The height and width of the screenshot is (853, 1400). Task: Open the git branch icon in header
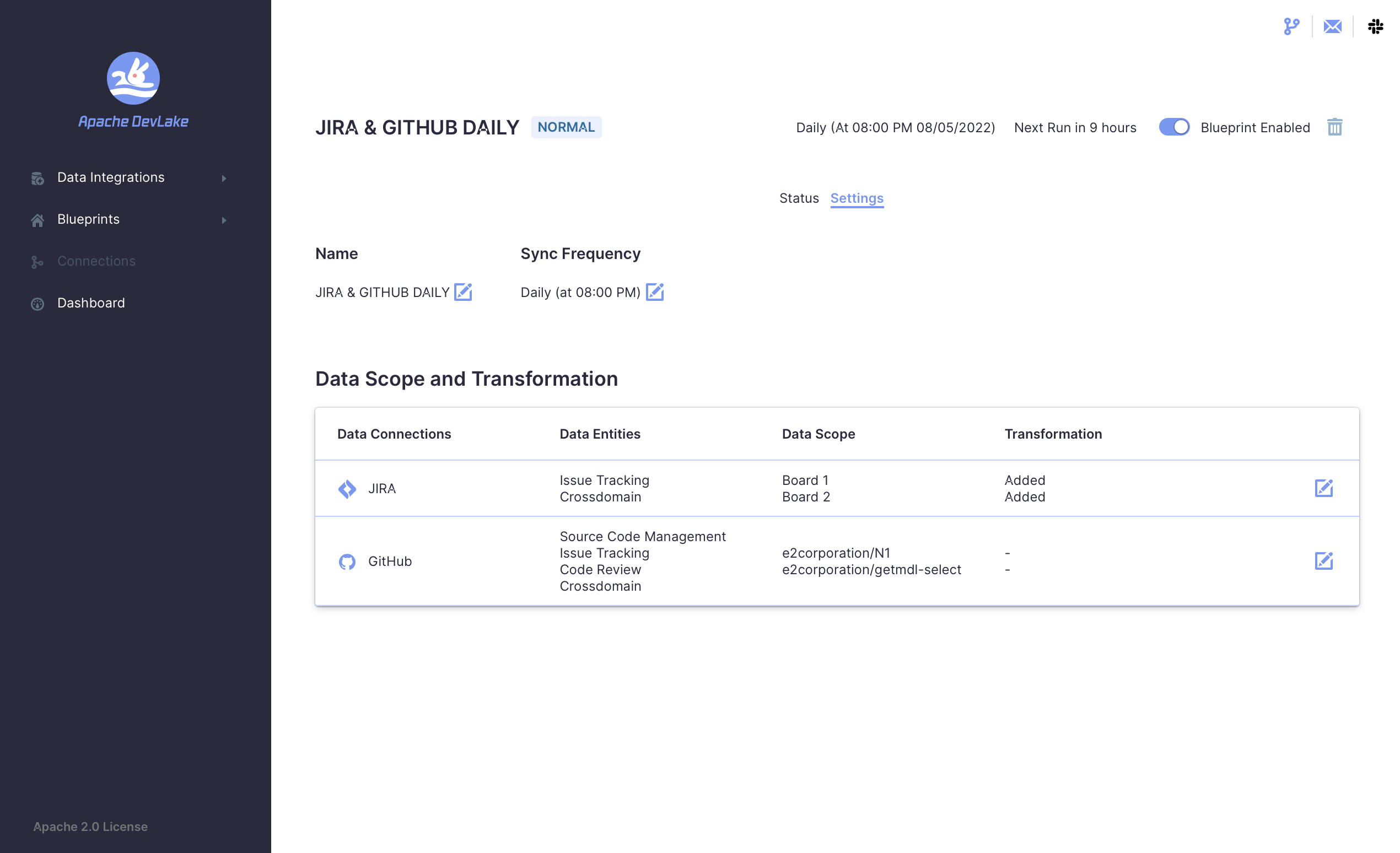1291,26
